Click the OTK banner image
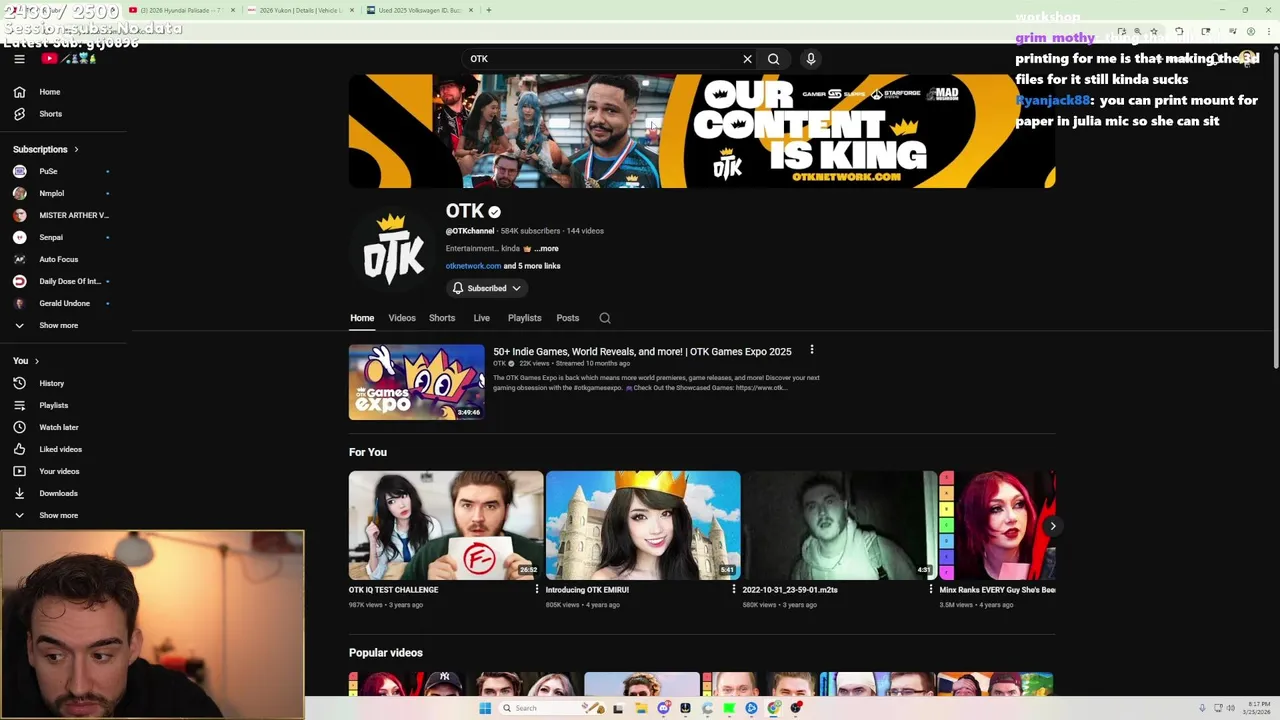This screenshot has width=1280, height=720. coord(702,131)
